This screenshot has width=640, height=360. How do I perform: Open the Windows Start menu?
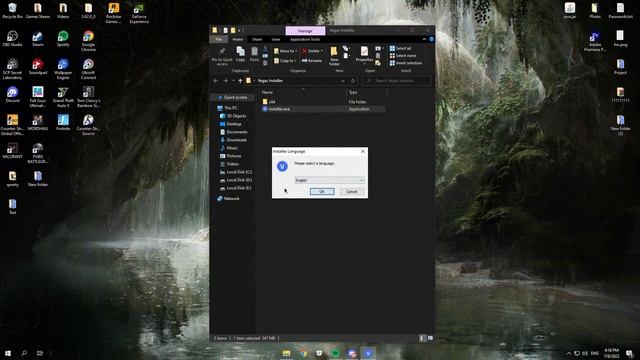click(8, 353)
